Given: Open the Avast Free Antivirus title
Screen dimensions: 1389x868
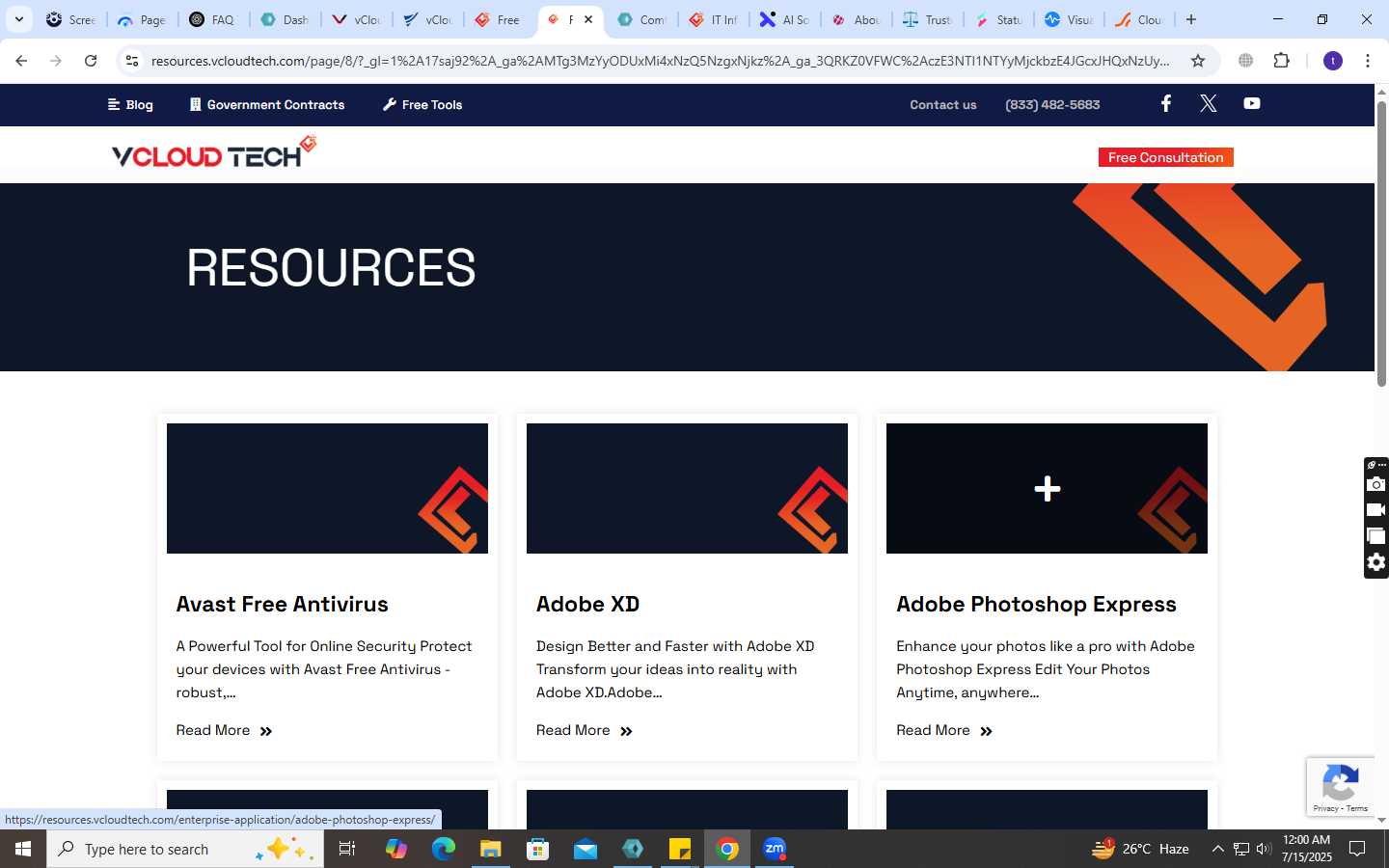Looking at the screenshot, I should [282, 605].
